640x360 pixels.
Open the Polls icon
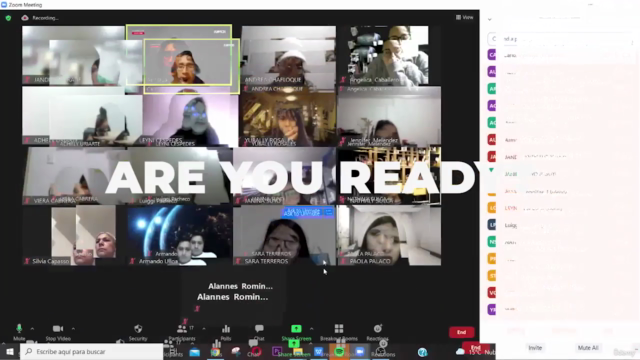tap(226, 329)
